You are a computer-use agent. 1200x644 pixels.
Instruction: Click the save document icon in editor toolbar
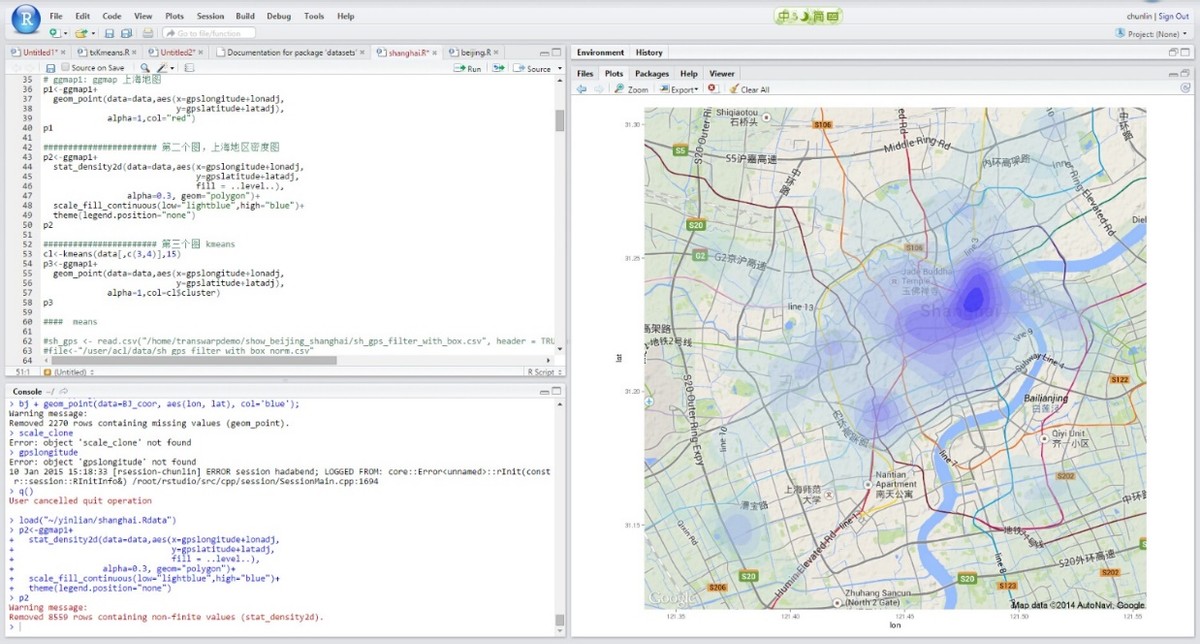pos(52,68)
